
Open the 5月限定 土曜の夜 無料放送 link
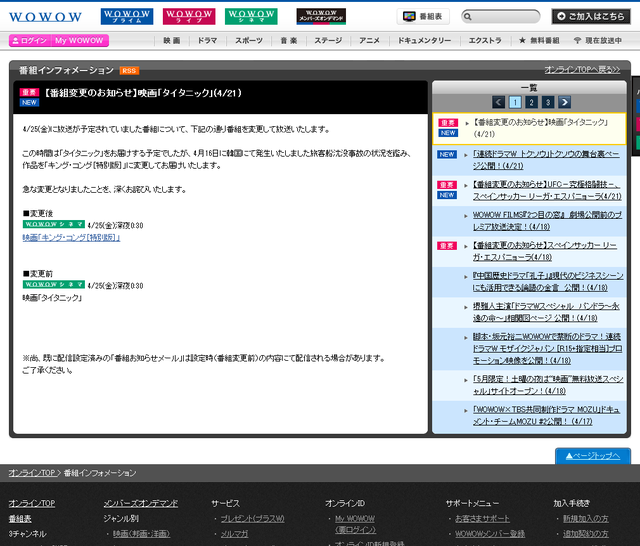pyautogui.click(x=548, y=385)
